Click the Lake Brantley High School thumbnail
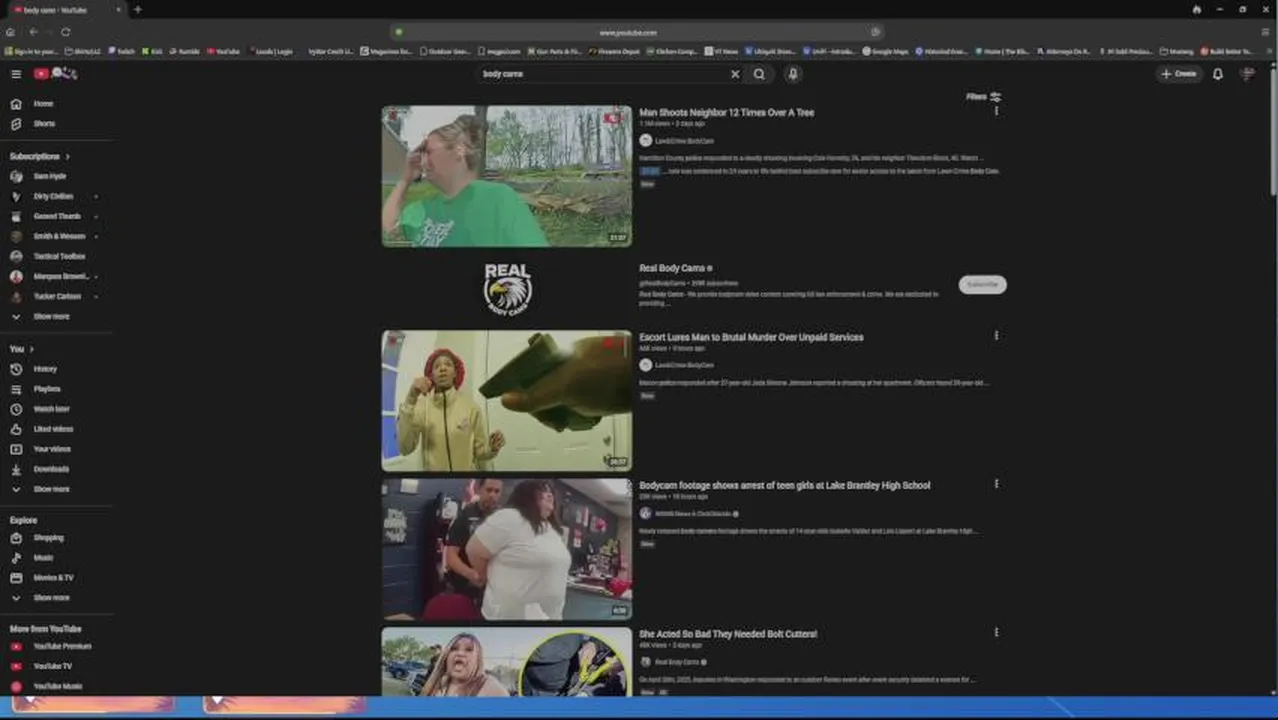The width and height of the screenshot is (1278, 720). click(506, 549)
